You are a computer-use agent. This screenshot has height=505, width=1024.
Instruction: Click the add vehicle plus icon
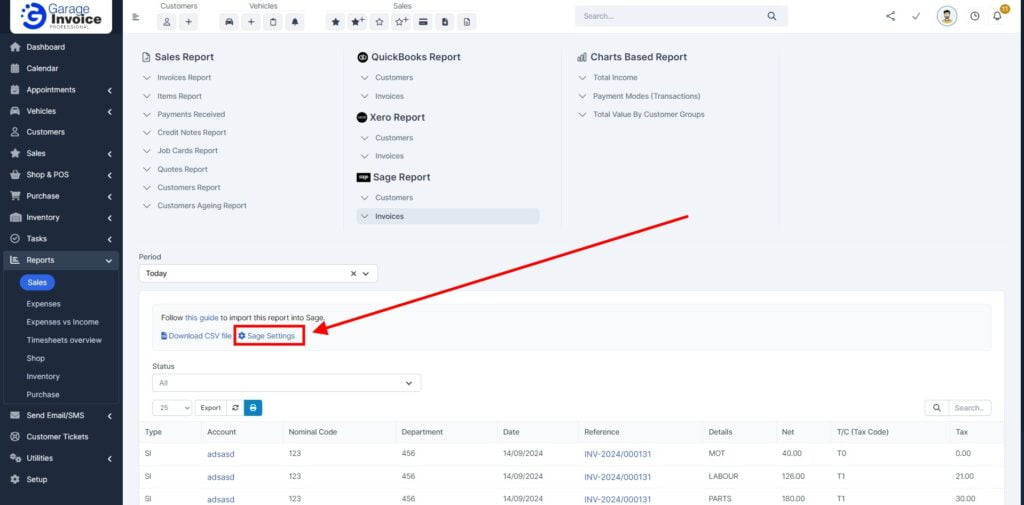(x=251, y=22)
